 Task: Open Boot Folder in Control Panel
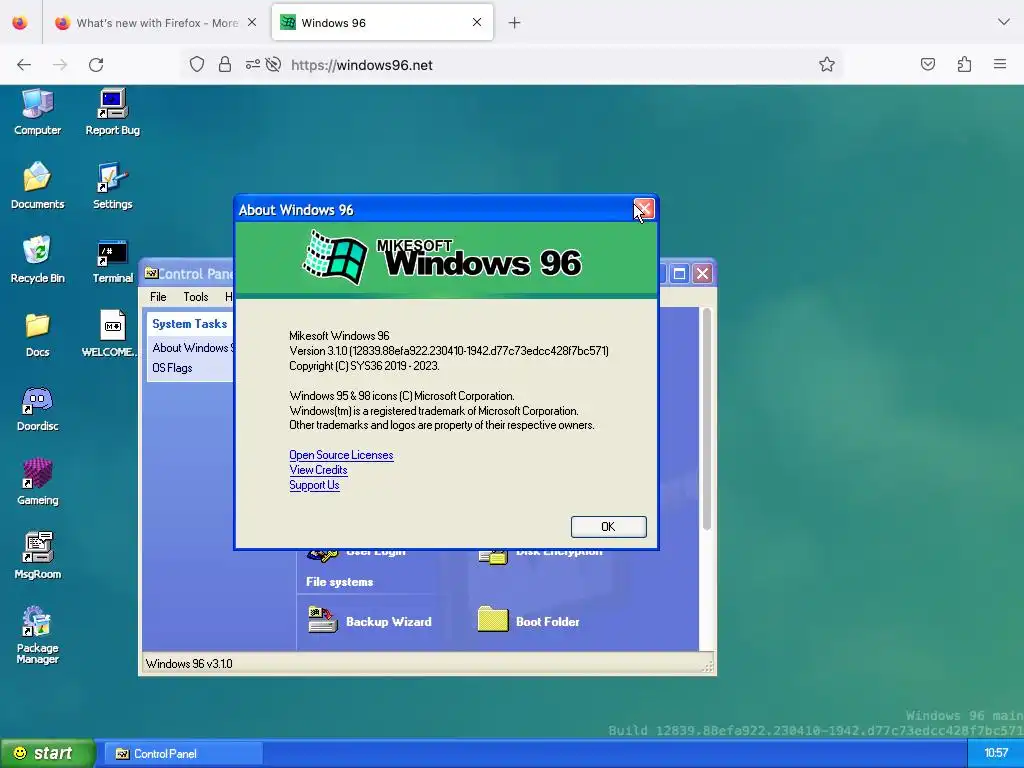point(529,621)
